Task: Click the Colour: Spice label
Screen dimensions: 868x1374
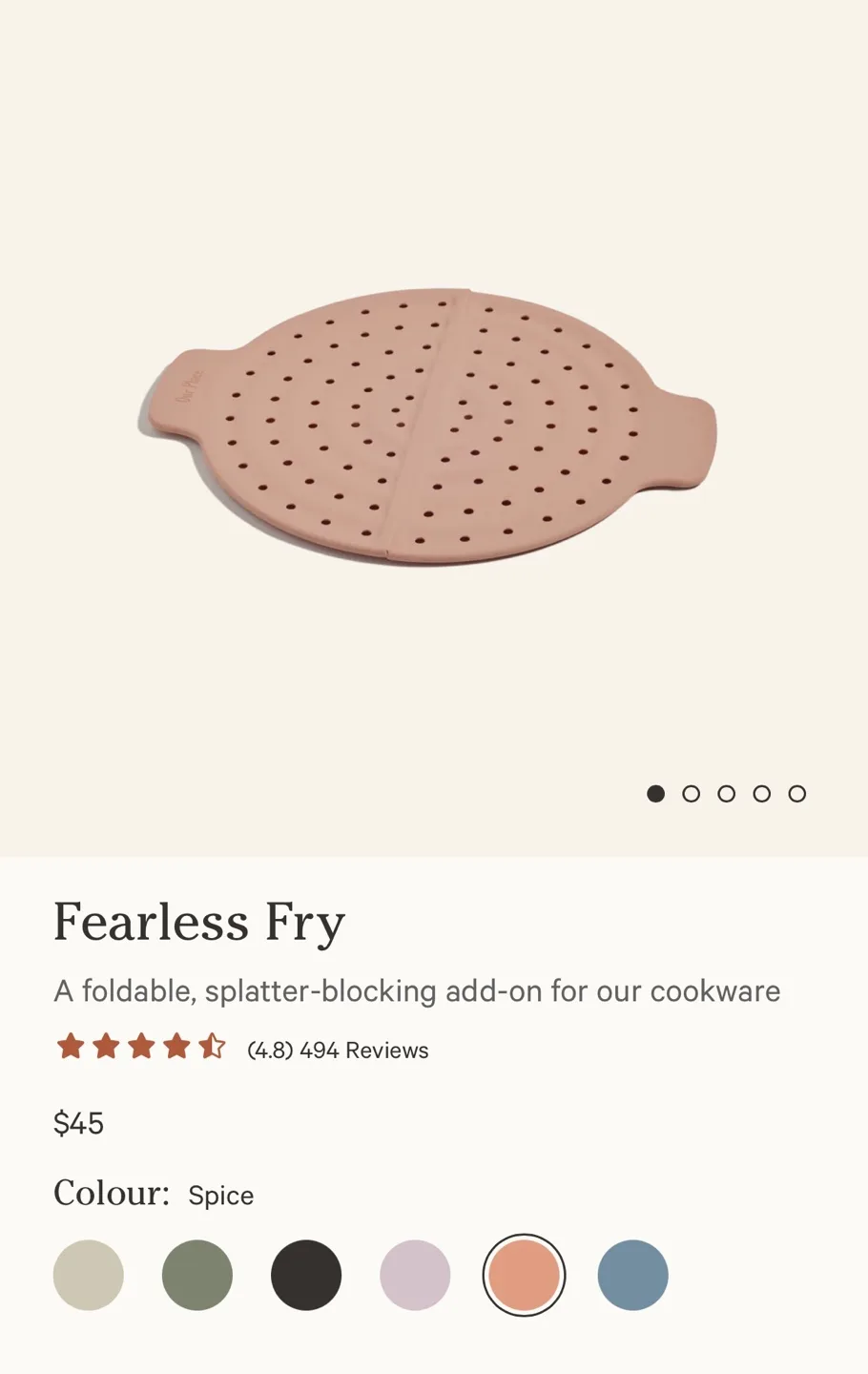Action: click(153, 1194)
